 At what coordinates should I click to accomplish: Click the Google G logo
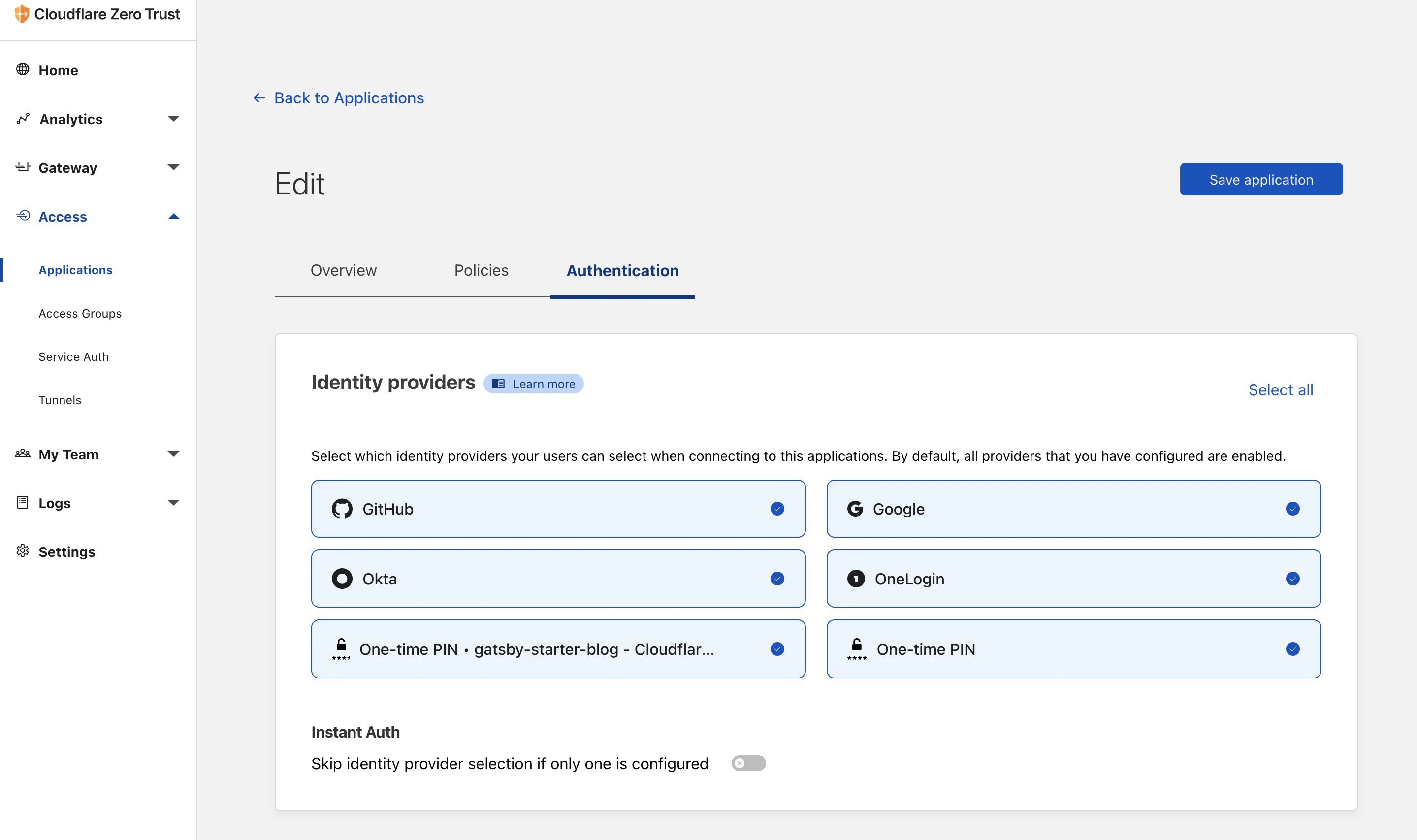[855, 509]
